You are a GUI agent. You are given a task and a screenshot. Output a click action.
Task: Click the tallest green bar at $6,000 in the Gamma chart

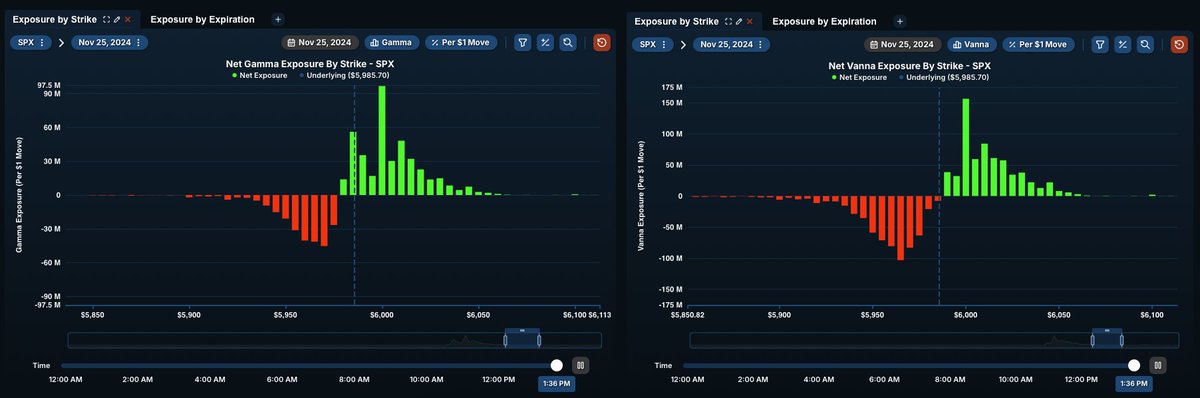coord(382,140)
